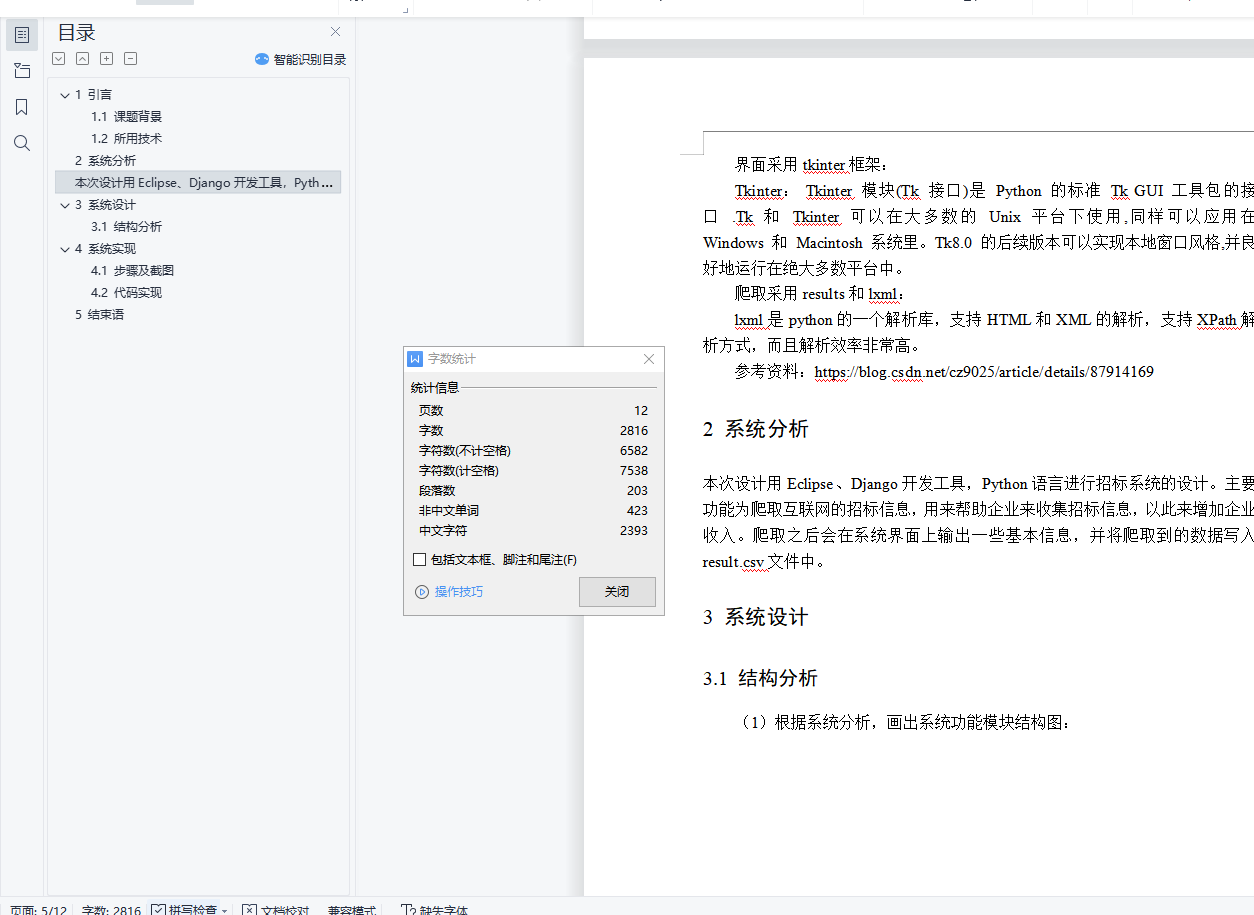
Task: Select outline entry starting 本次设计用 Eclipse
Action: point(198,183)
